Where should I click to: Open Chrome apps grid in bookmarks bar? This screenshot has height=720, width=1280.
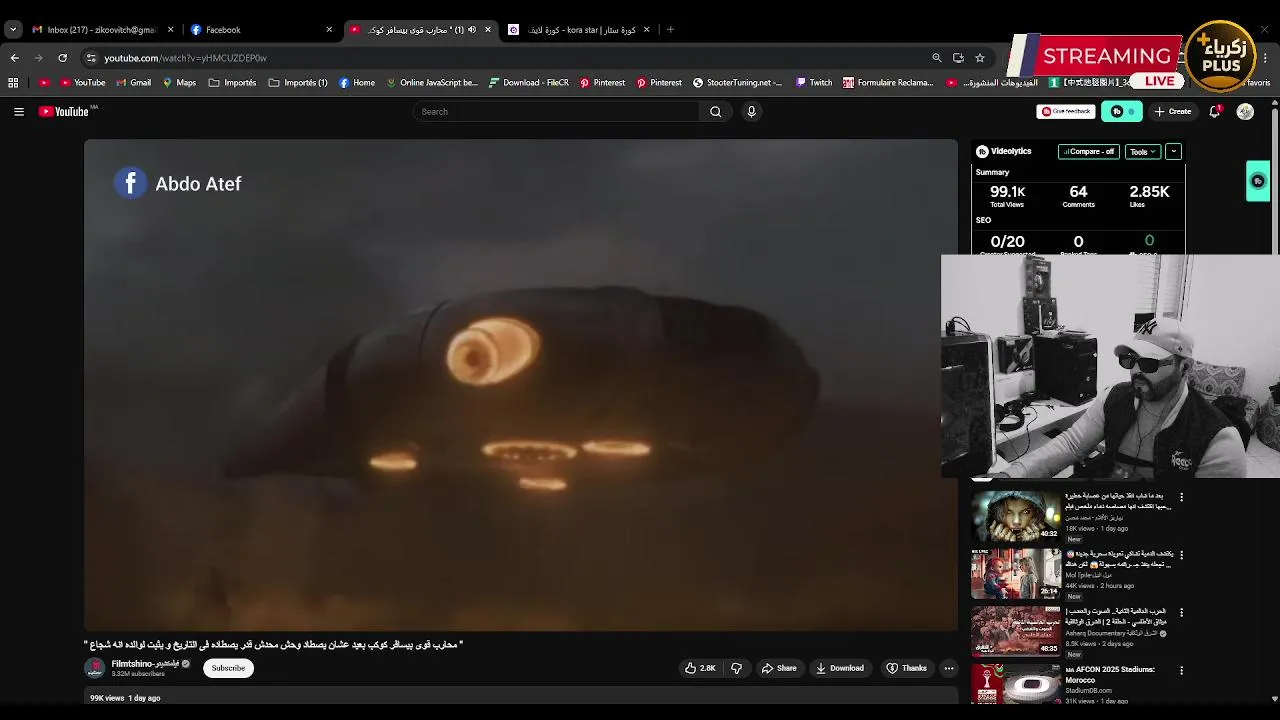point(13,83)
